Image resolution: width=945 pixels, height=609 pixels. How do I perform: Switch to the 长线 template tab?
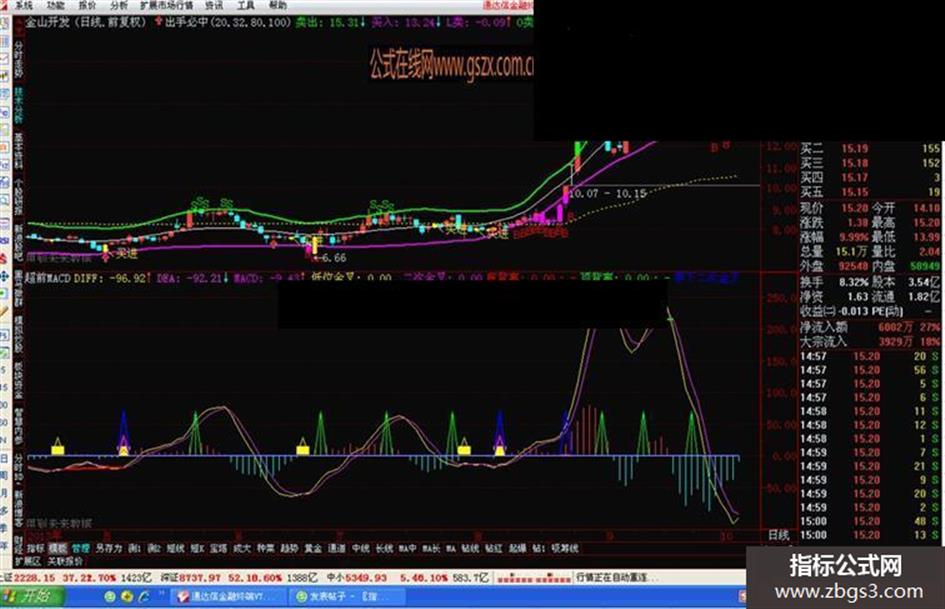click(x=384, y=548)
